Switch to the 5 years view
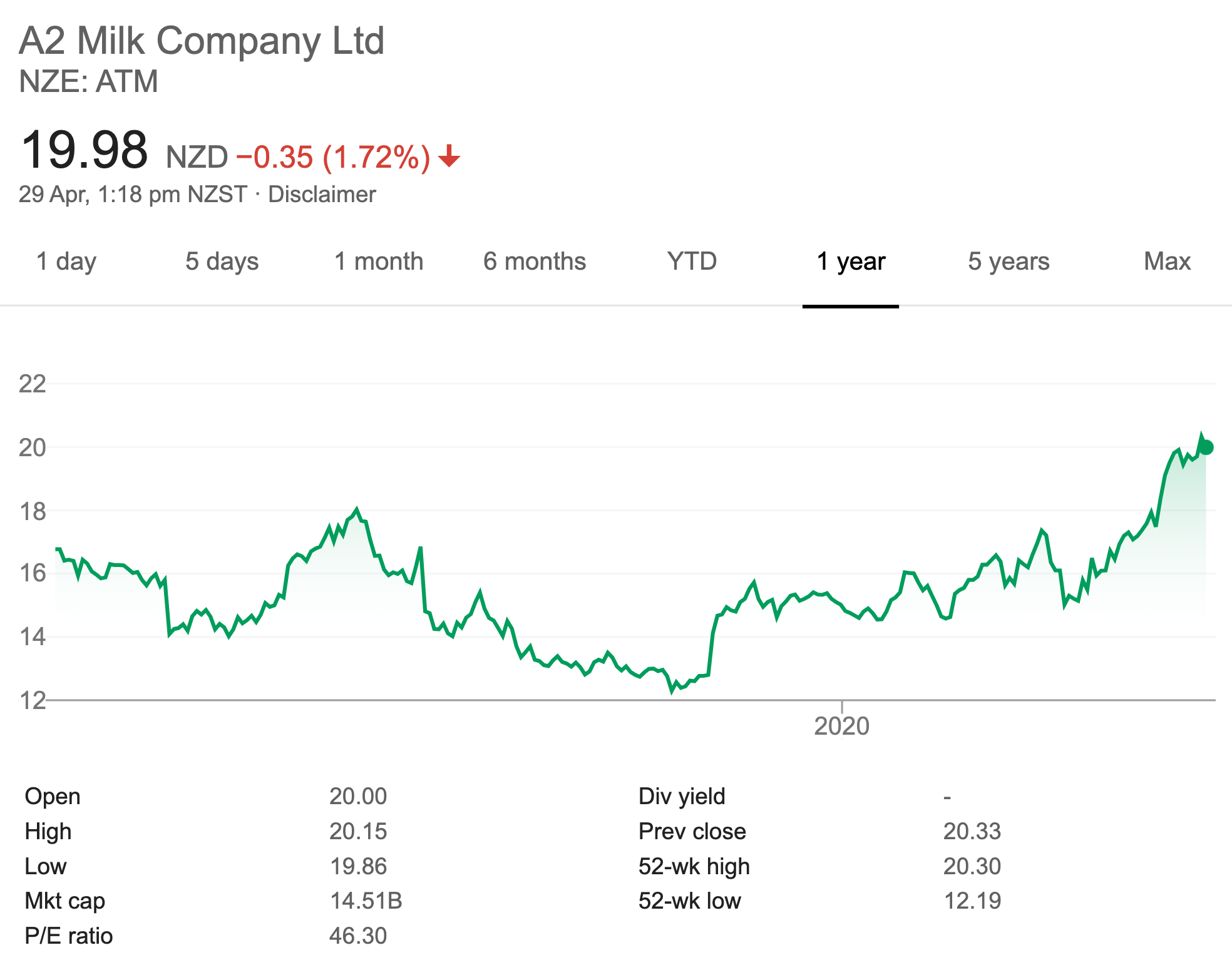Viewport: 1232px width, 970px height. (x=1009, y=262)
